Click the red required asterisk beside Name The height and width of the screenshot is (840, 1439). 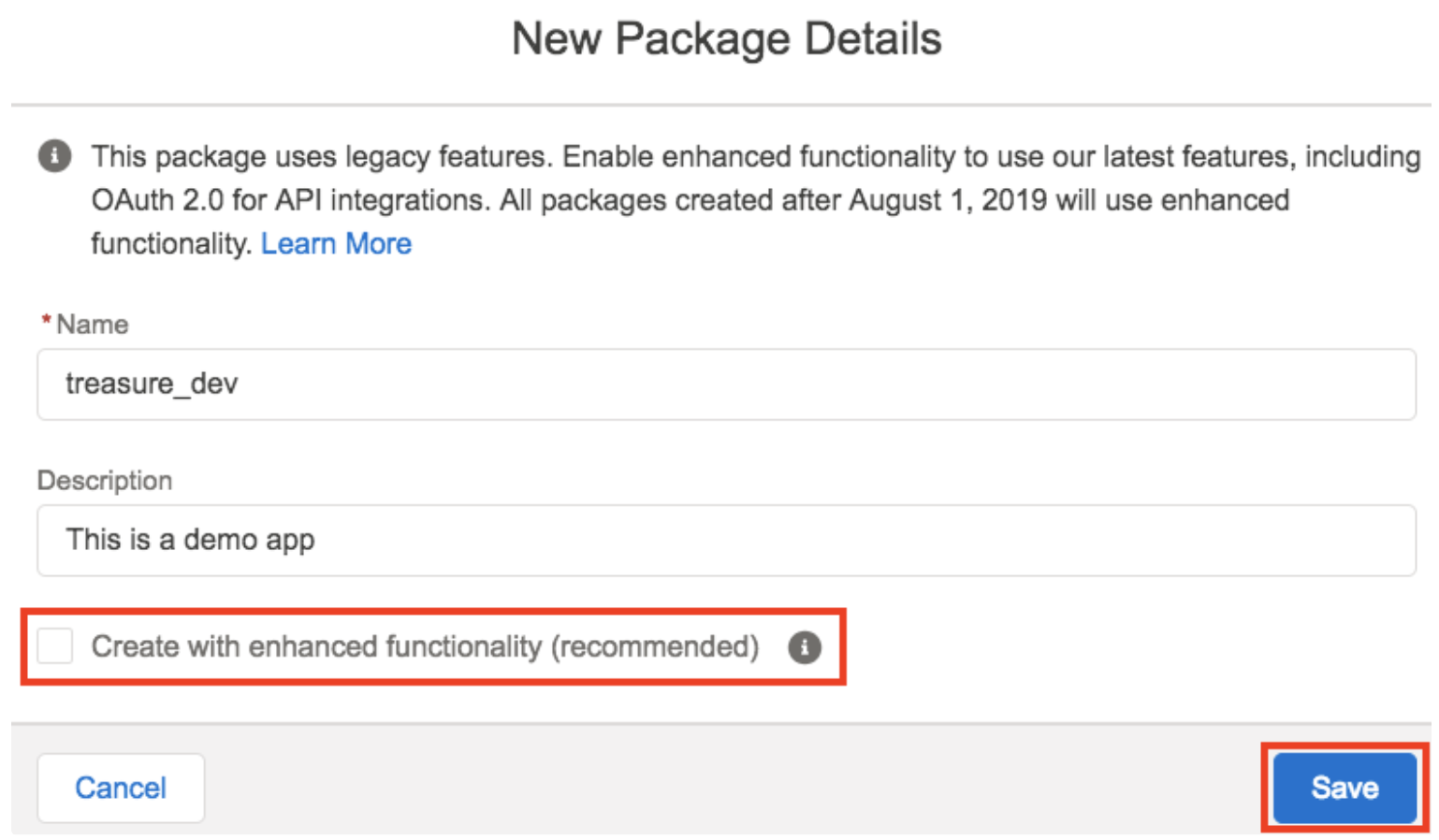tap(46, 323)
